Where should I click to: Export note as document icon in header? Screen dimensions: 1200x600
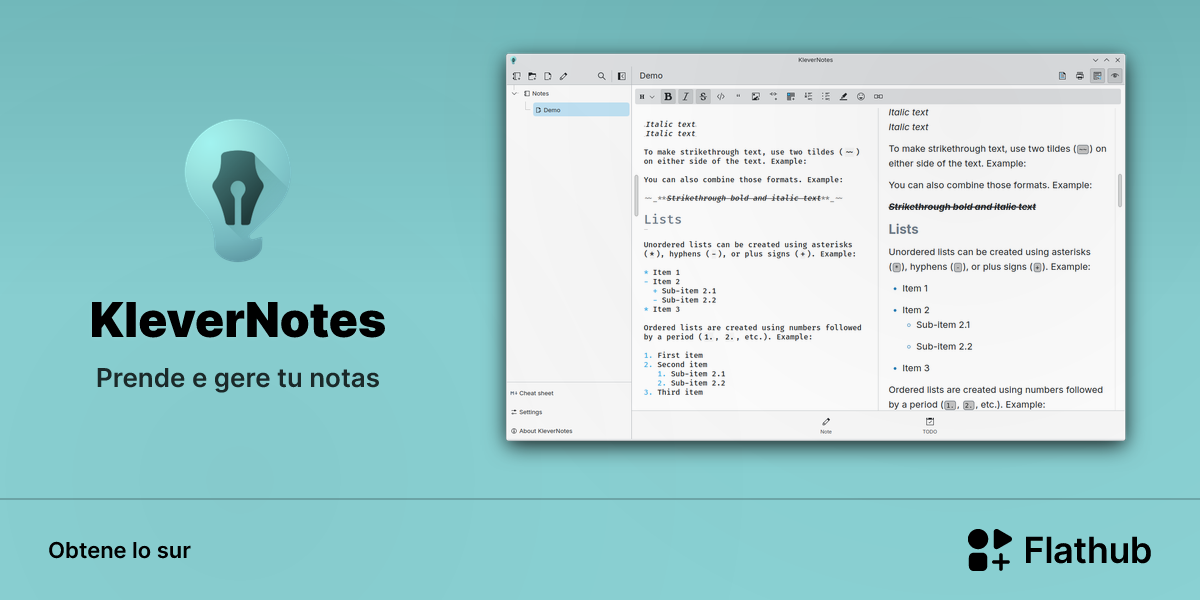coord(1062,76)
